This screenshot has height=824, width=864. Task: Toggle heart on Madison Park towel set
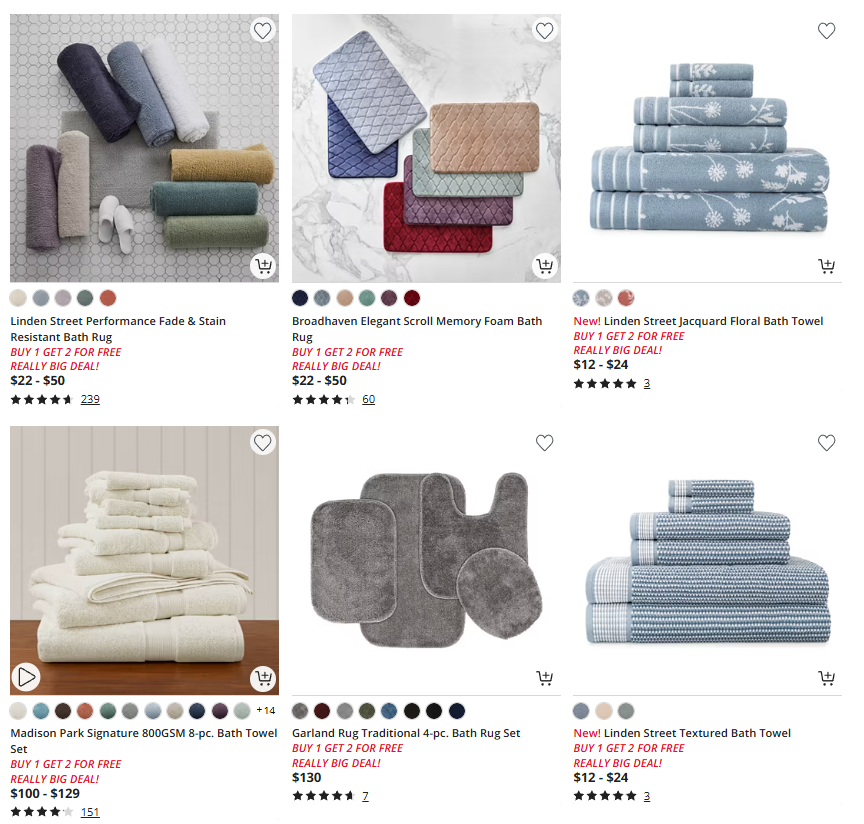pyautogui.click(x=262, y=442)
